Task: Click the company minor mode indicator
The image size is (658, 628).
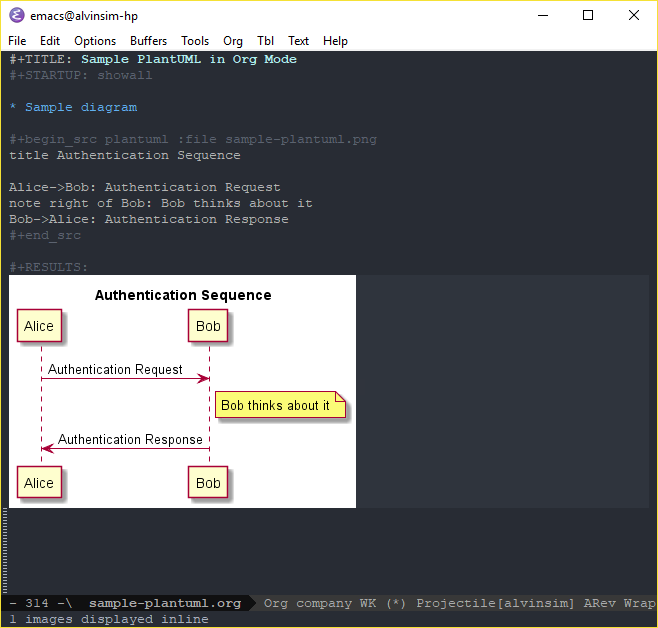Action: tap(323, 603)
